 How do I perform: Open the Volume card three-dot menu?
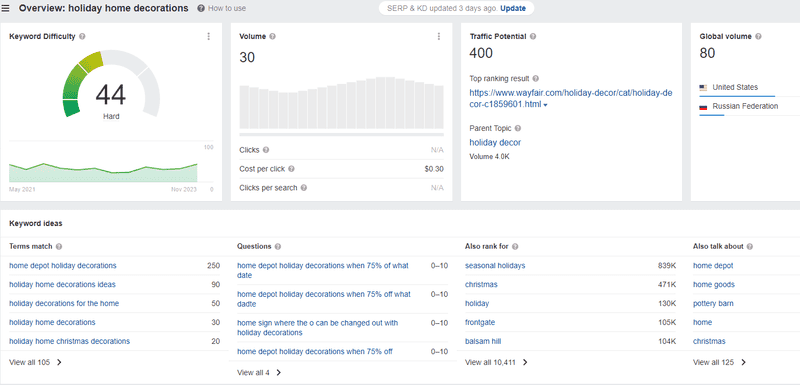pyautogui.click(x=438, y=36)
